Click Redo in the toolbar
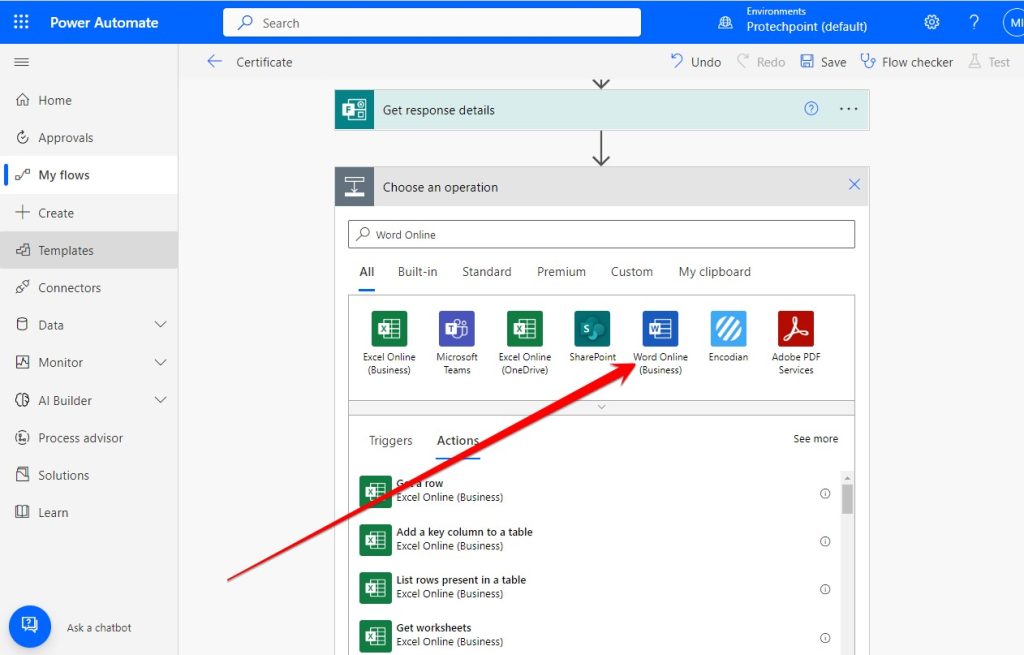Viewport: 1024px width, 655px height. (x=761, y=62)
